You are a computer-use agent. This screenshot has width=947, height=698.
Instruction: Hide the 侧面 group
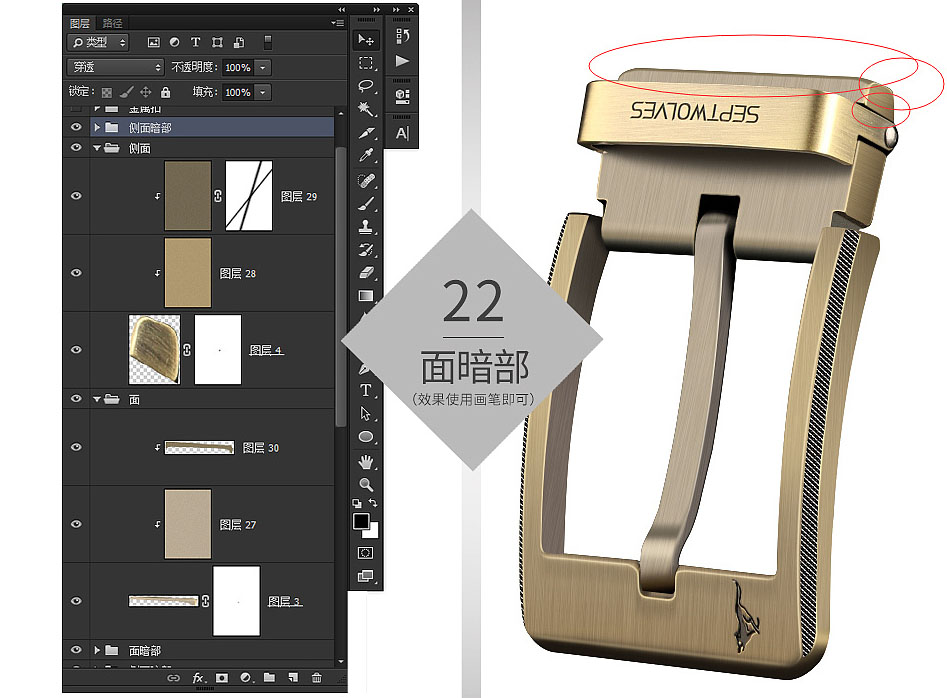click(76, 147)
